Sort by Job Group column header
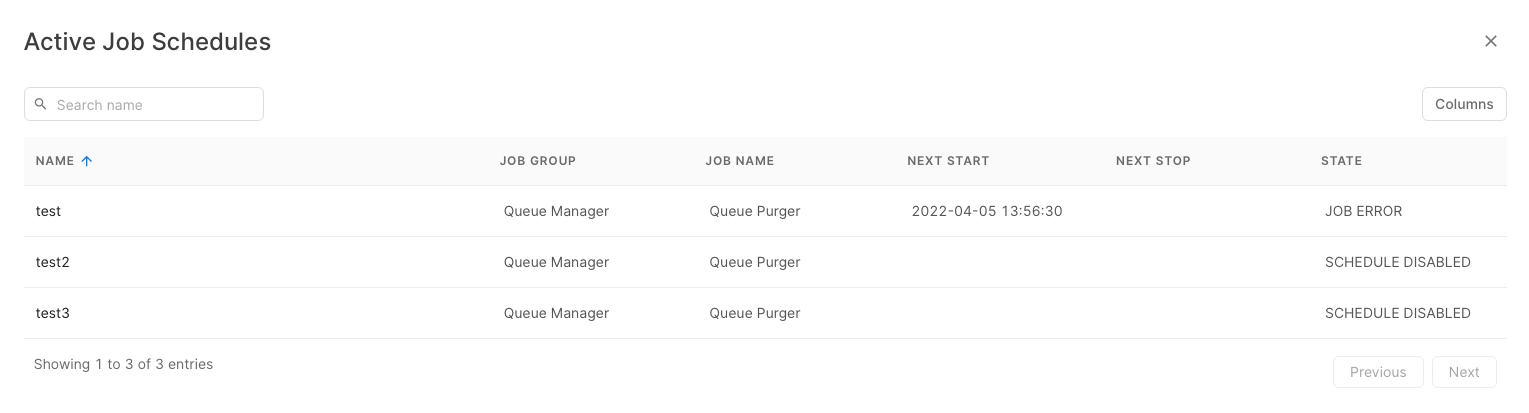 [538, 161]
